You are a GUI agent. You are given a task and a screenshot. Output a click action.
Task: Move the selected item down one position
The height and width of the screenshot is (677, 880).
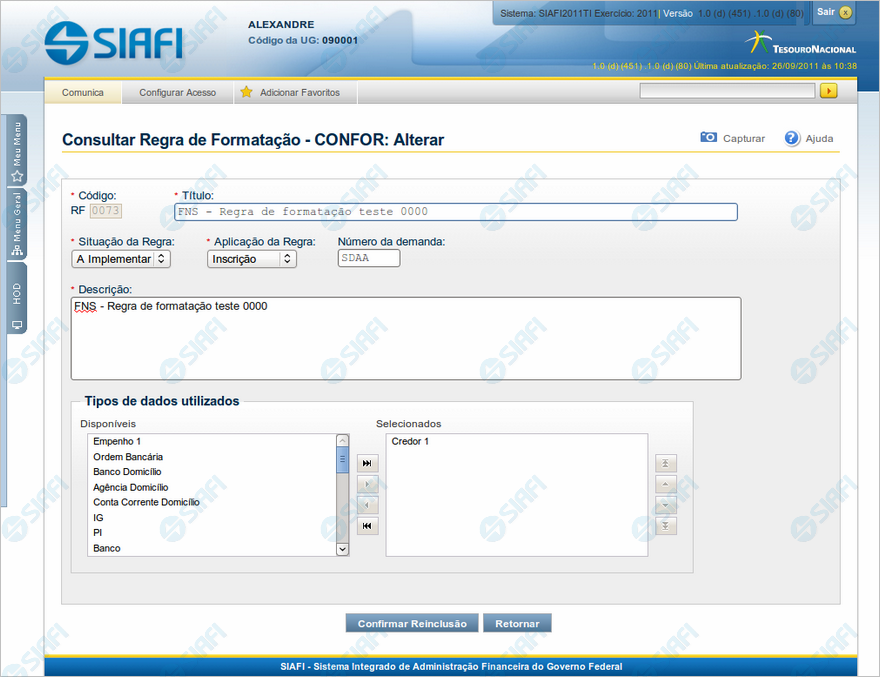(666, 505)
